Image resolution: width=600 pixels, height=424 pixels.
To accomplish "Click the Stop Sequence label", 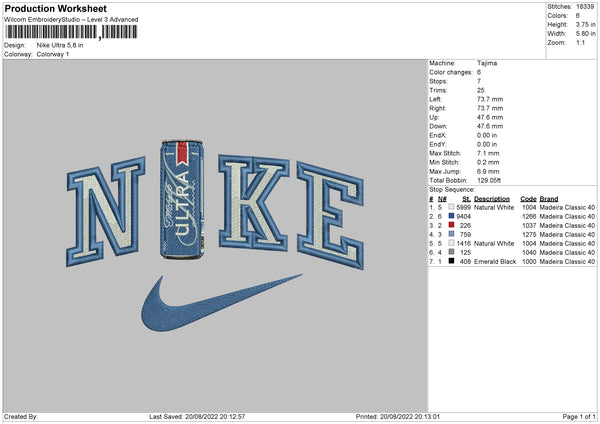I will (x=452, y=189).
